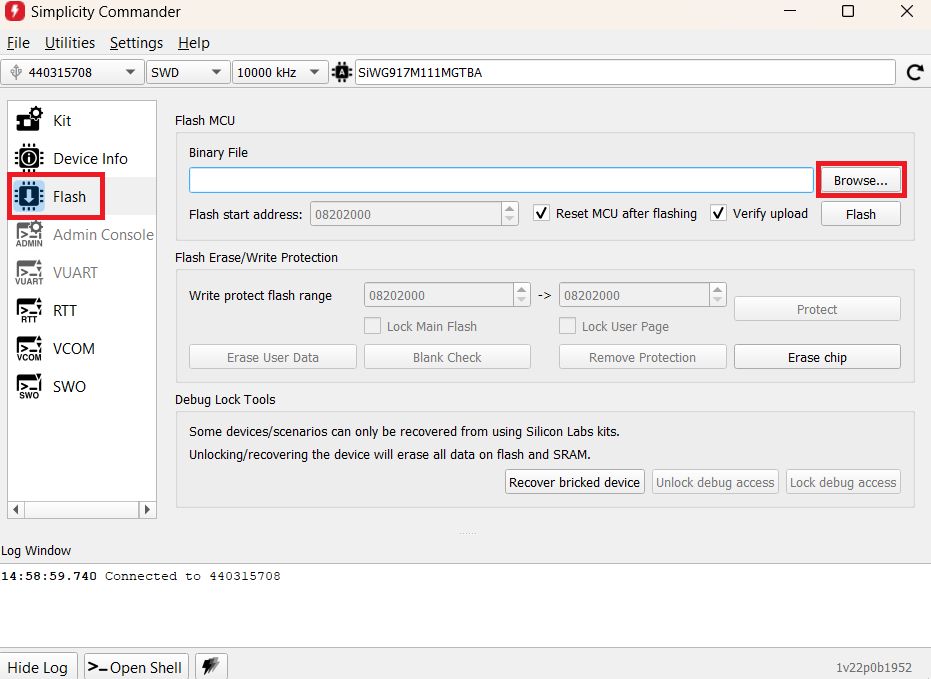931x679 pixels.
Task: Select the VCOM terminal icon
Action: [x=29, y=348]
